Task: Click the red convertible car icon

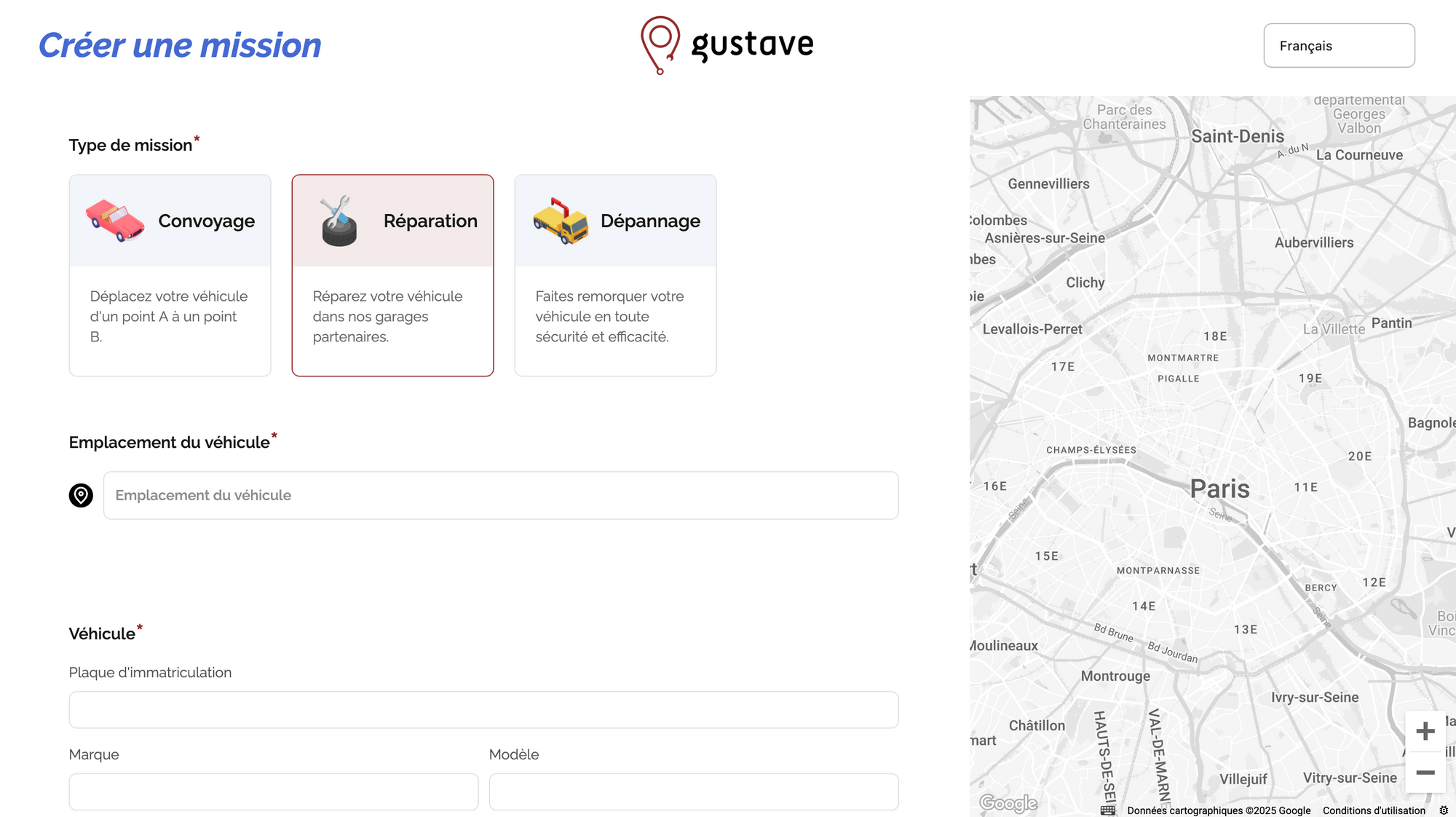Action: [115, 220]
